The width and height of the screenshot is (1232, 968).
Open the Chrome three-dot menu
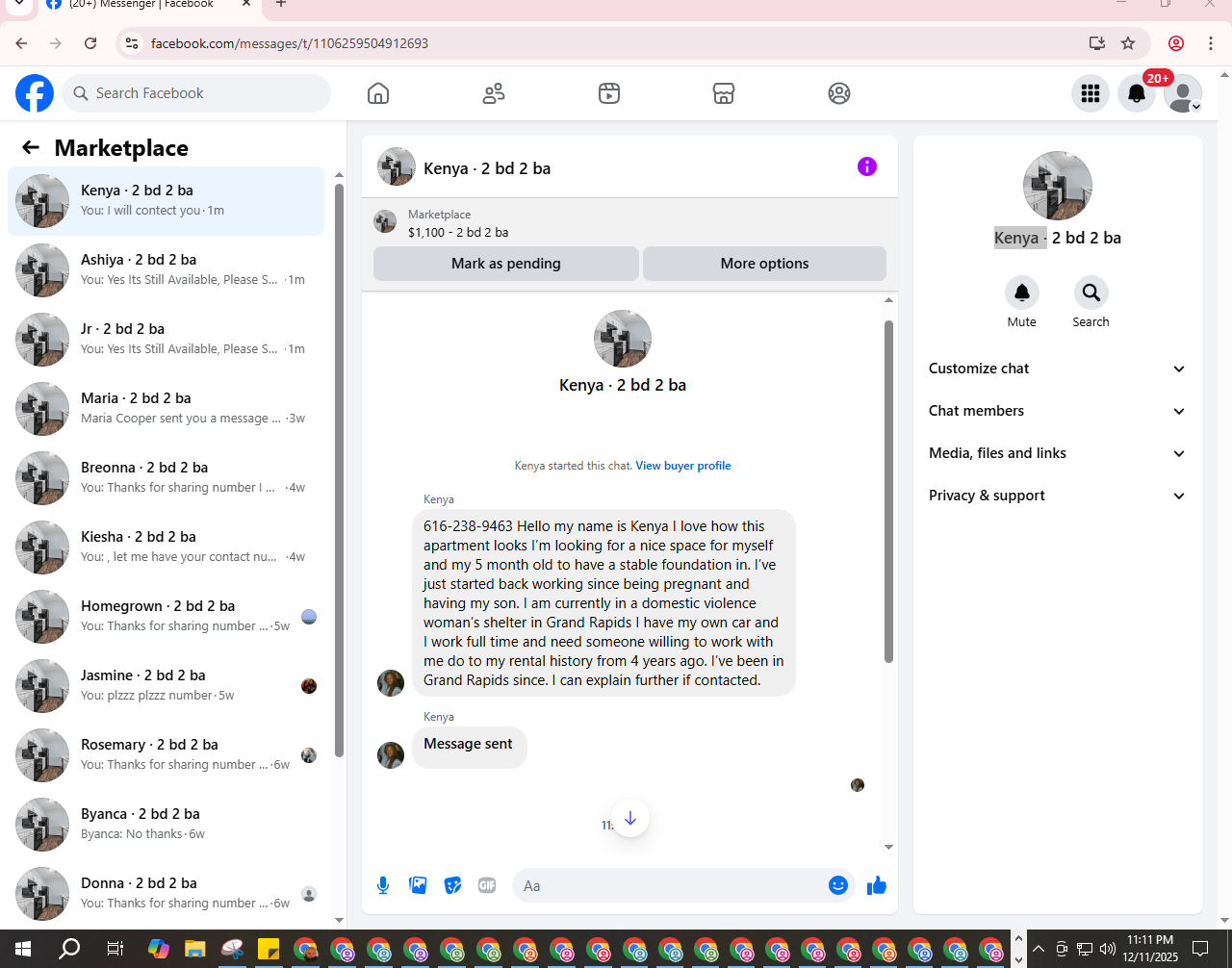point(1211,43)
